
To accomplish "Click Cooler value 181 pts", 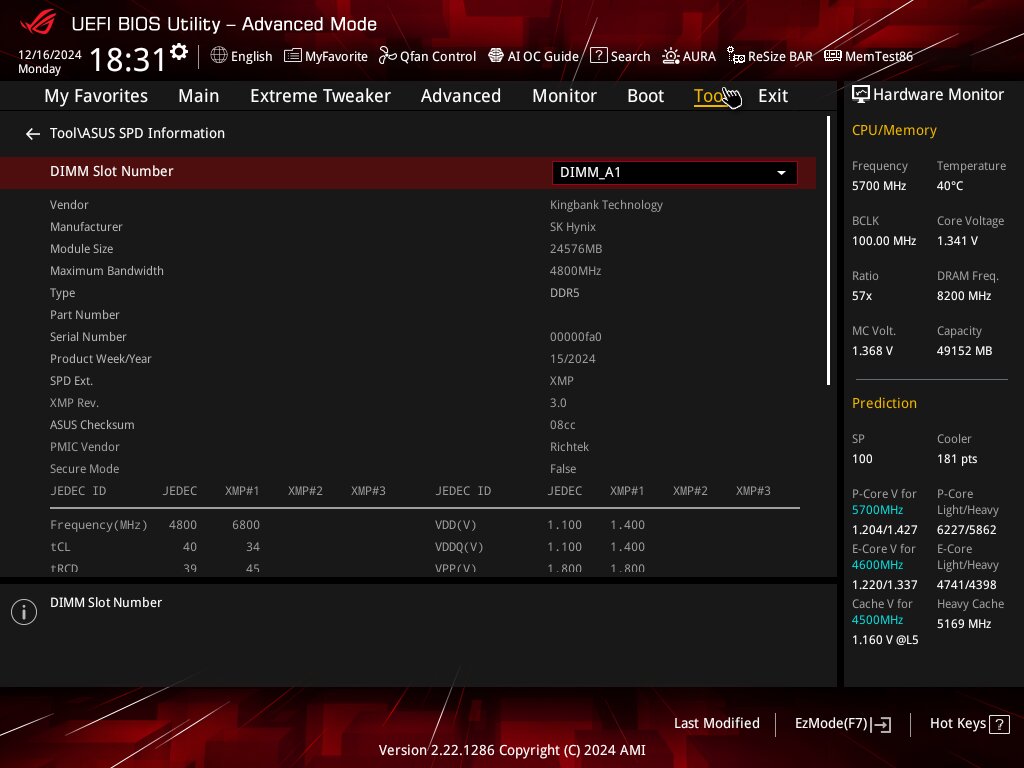I will (x=957, y=459).
